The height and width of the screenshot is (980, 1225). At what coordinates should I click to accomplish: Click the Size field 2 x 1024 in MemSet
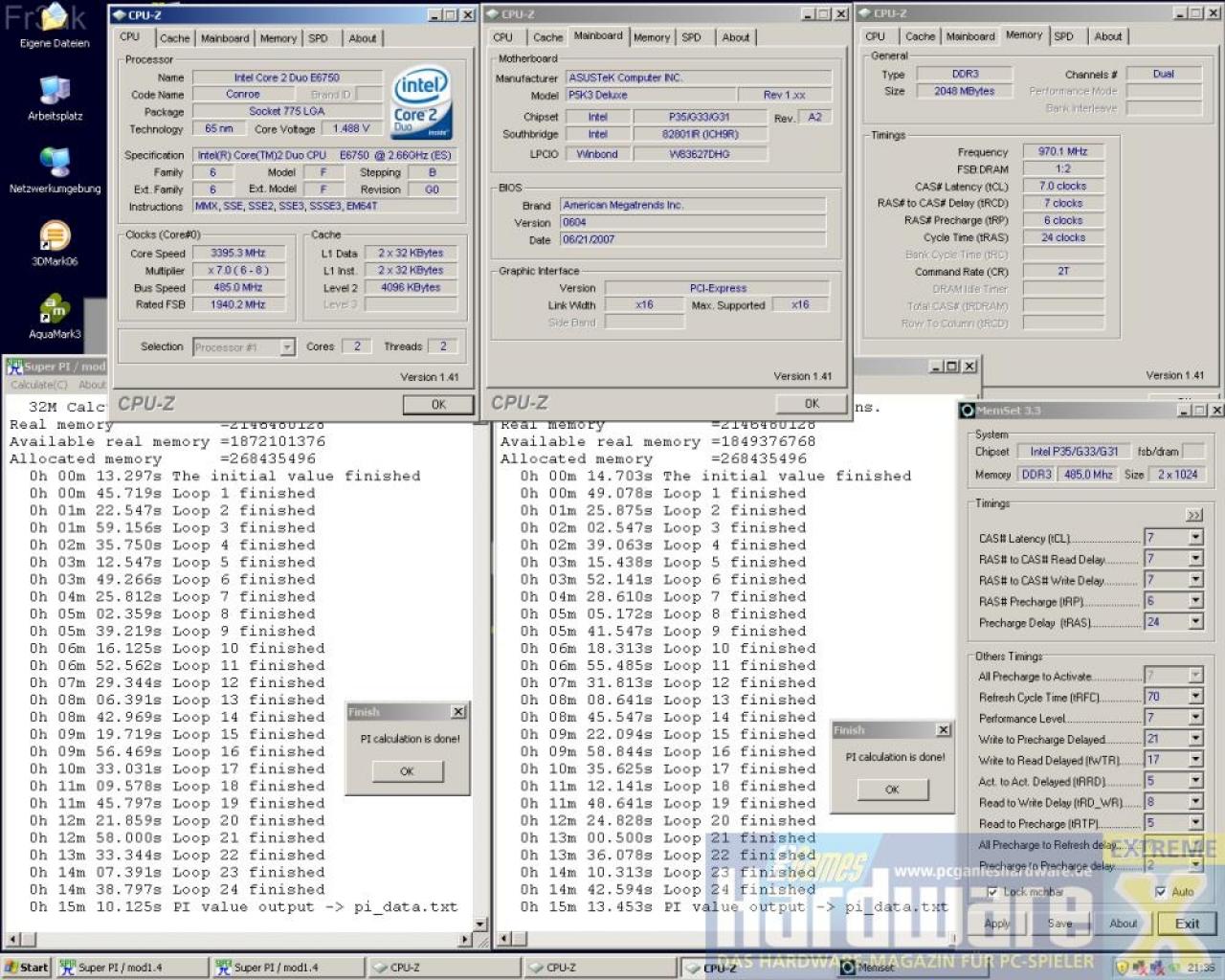click(x=1177, y=475)
